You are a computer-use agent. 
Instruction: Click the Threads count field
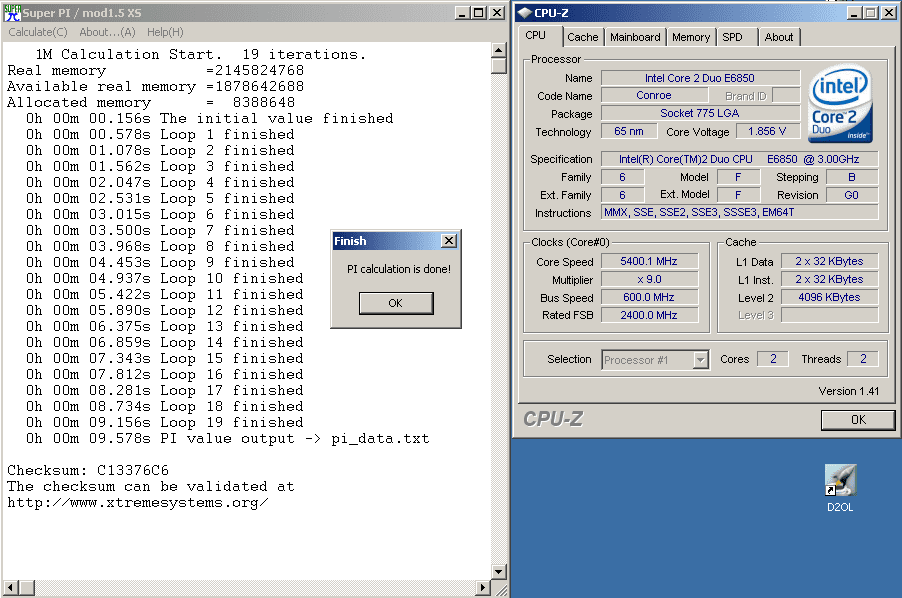click(863, 359)
